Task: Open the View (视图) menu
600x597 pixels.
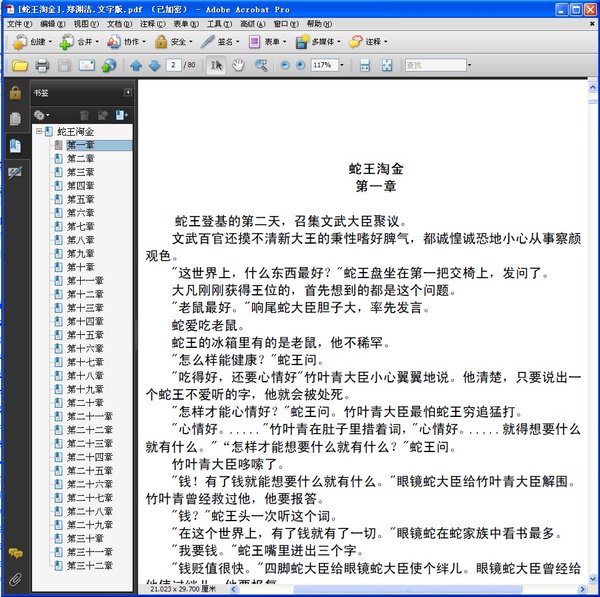Action: [x=86, y=24]
